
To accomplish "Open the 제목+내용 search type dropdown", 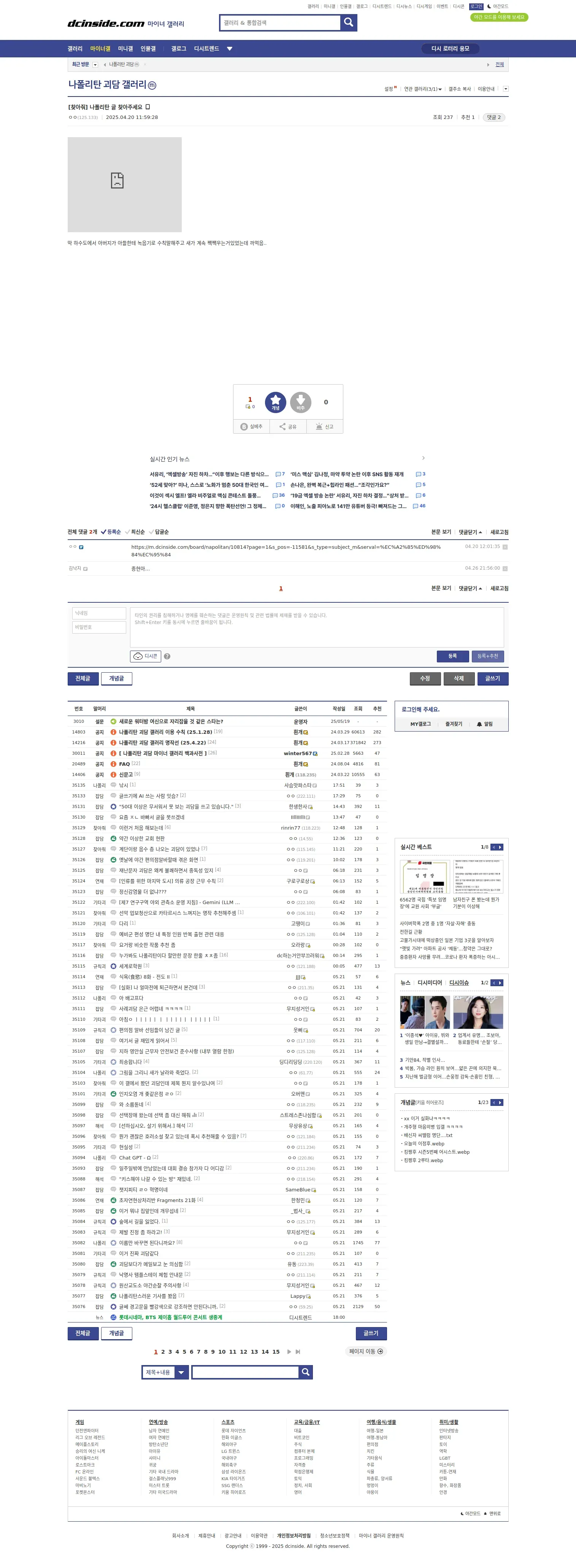I will [x=166, y=1372].
